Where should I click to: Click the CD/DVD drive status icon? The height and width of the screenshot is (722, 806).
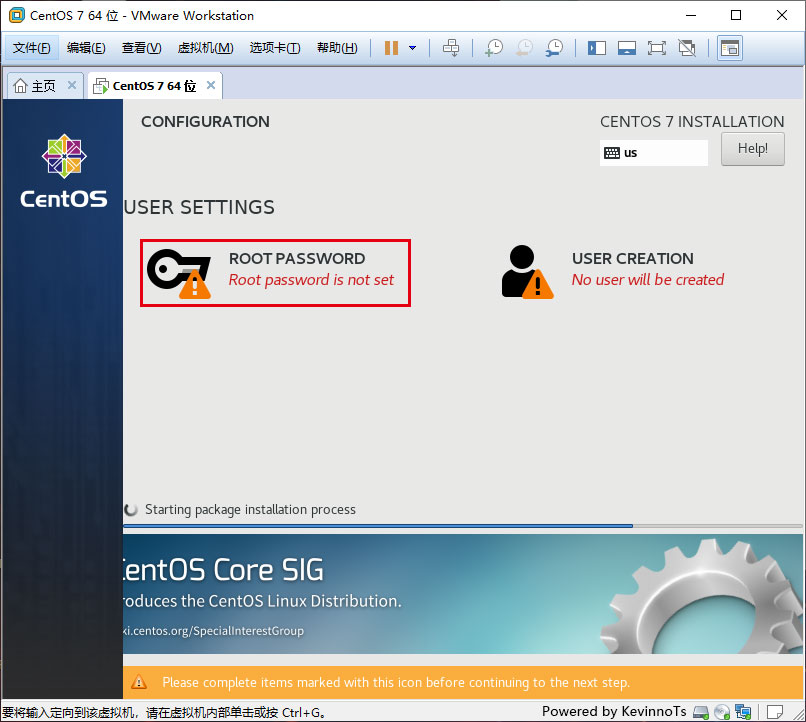[722, 712]
